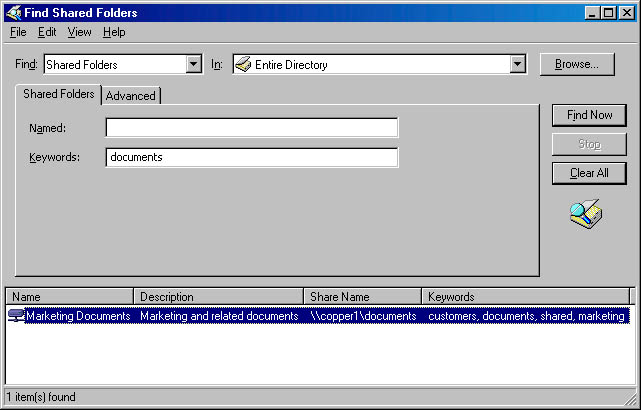The image size is (641, 410).
Task: Click the Keywords field containing documents
Action: (251, 158)
